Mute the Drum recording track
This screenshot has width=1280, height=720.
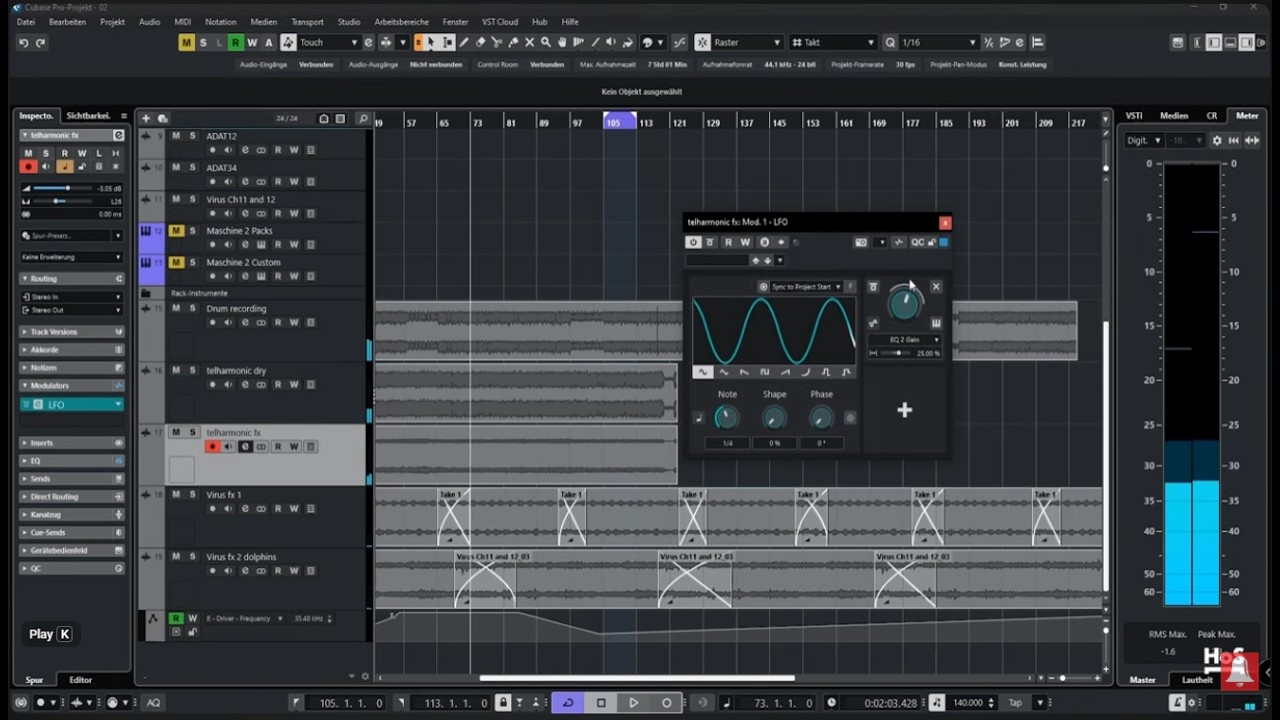pos(176,308)
